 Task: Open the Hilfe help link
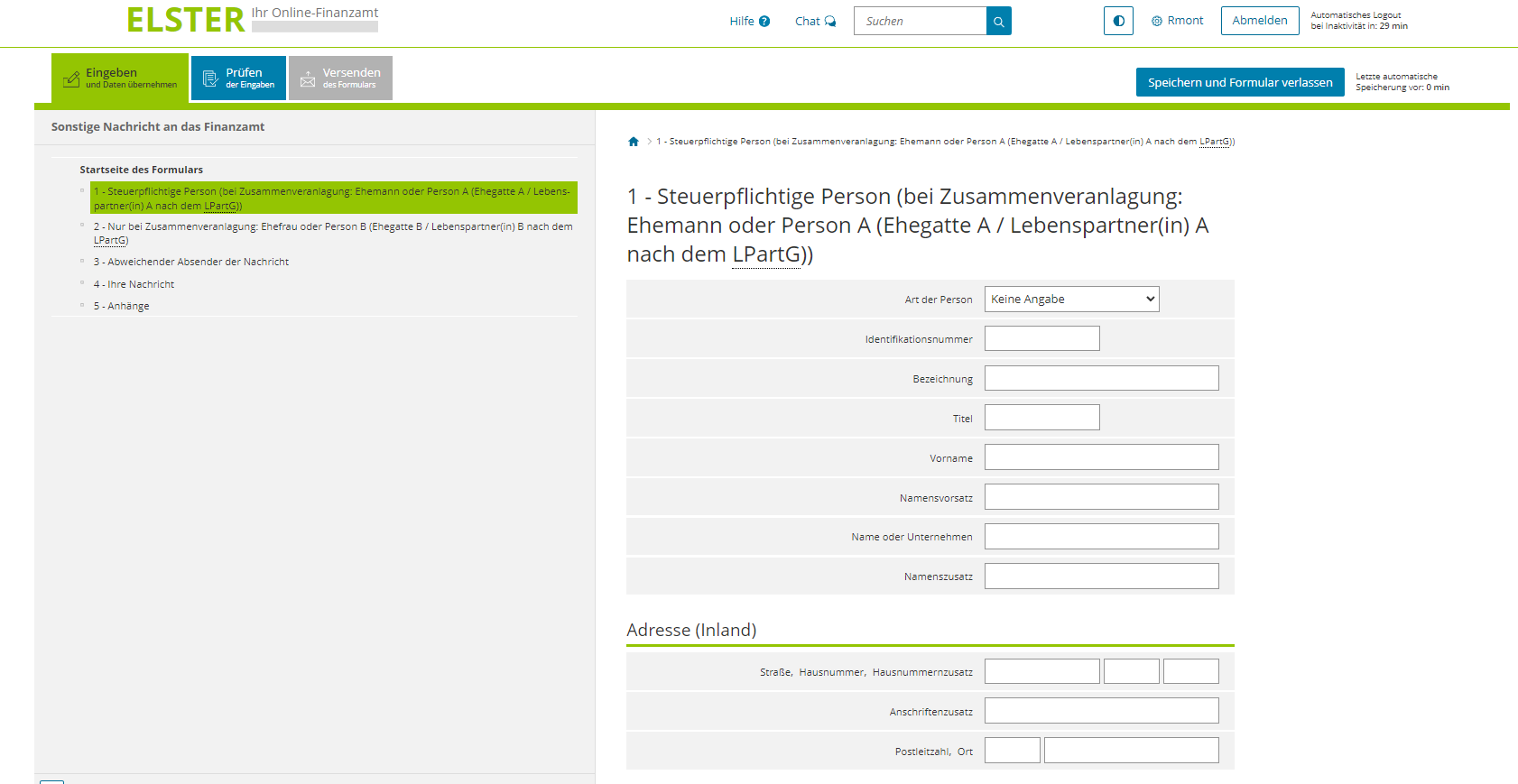pos(749,22)
